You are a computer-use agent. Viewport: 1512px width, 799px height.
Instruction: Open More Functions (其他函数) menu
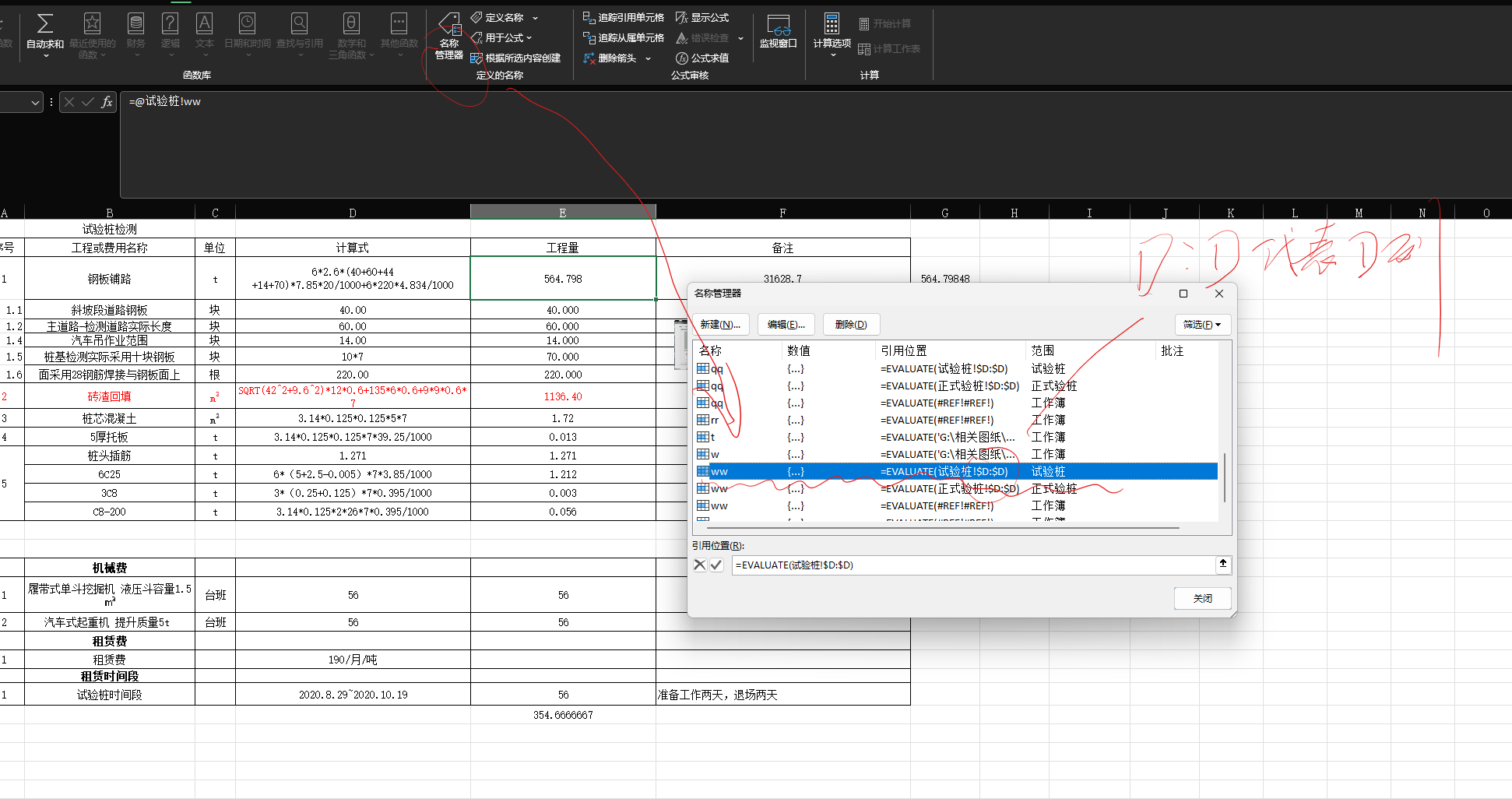[399, 35]
